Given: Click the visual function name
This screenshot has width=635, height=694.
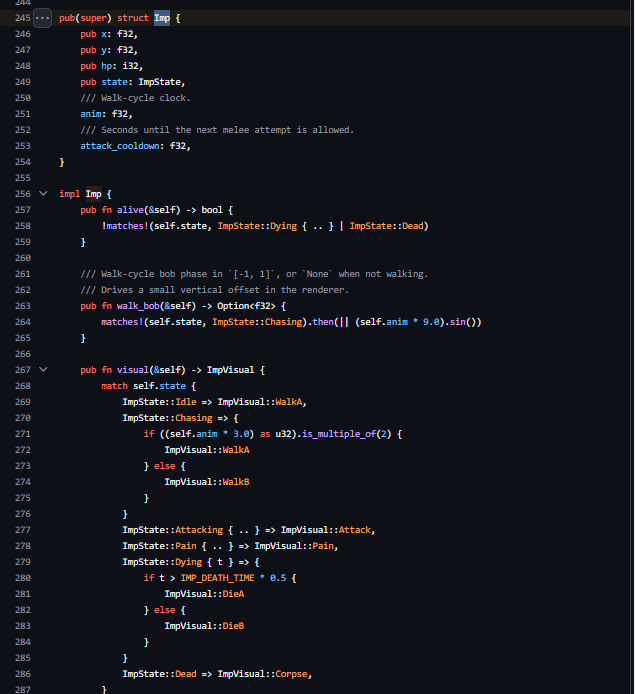Looking at the screenshot, I should (133, 370).
